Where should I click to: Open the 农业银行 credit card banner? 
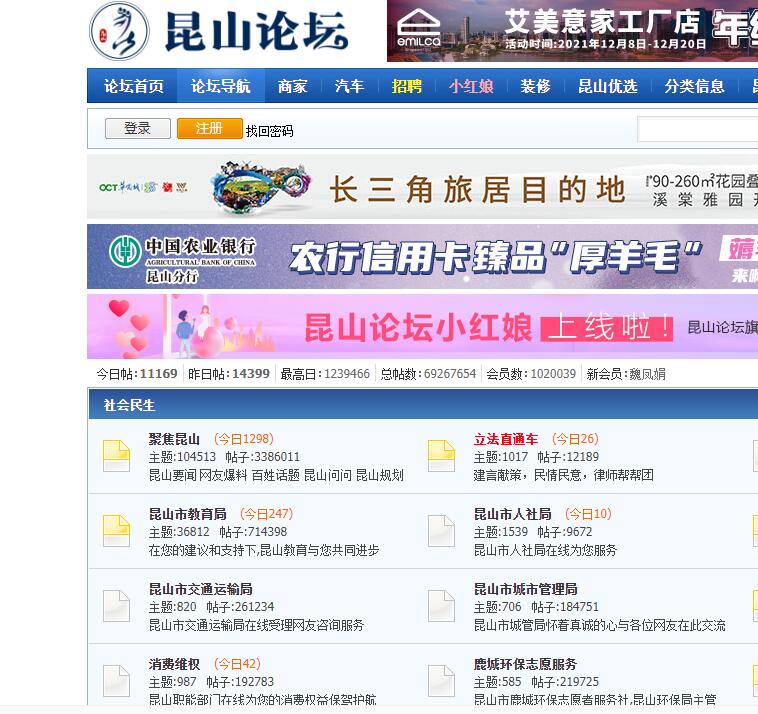point(422,257)
